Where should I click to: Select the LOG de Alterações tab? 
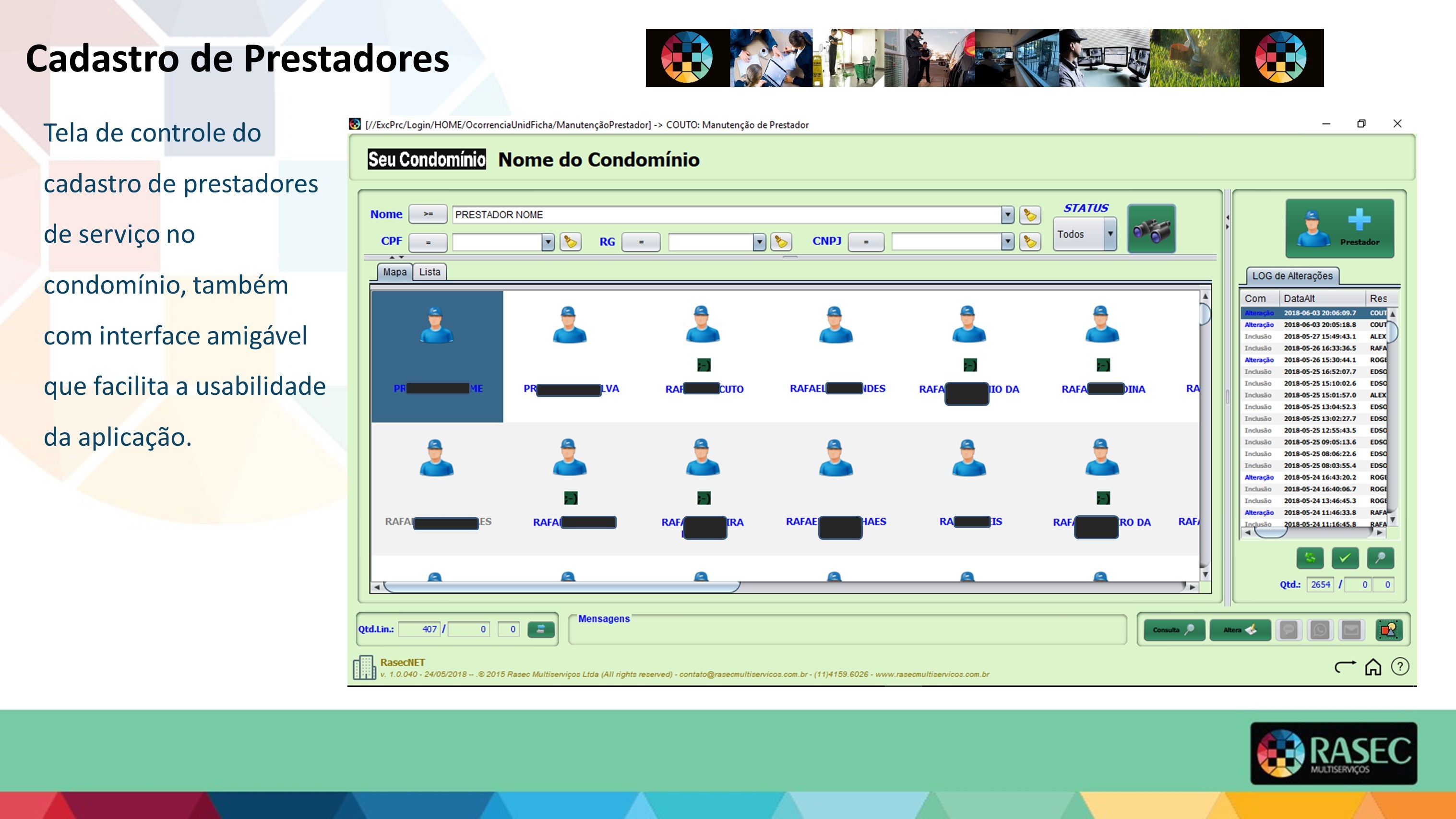tap(1292, 276)
